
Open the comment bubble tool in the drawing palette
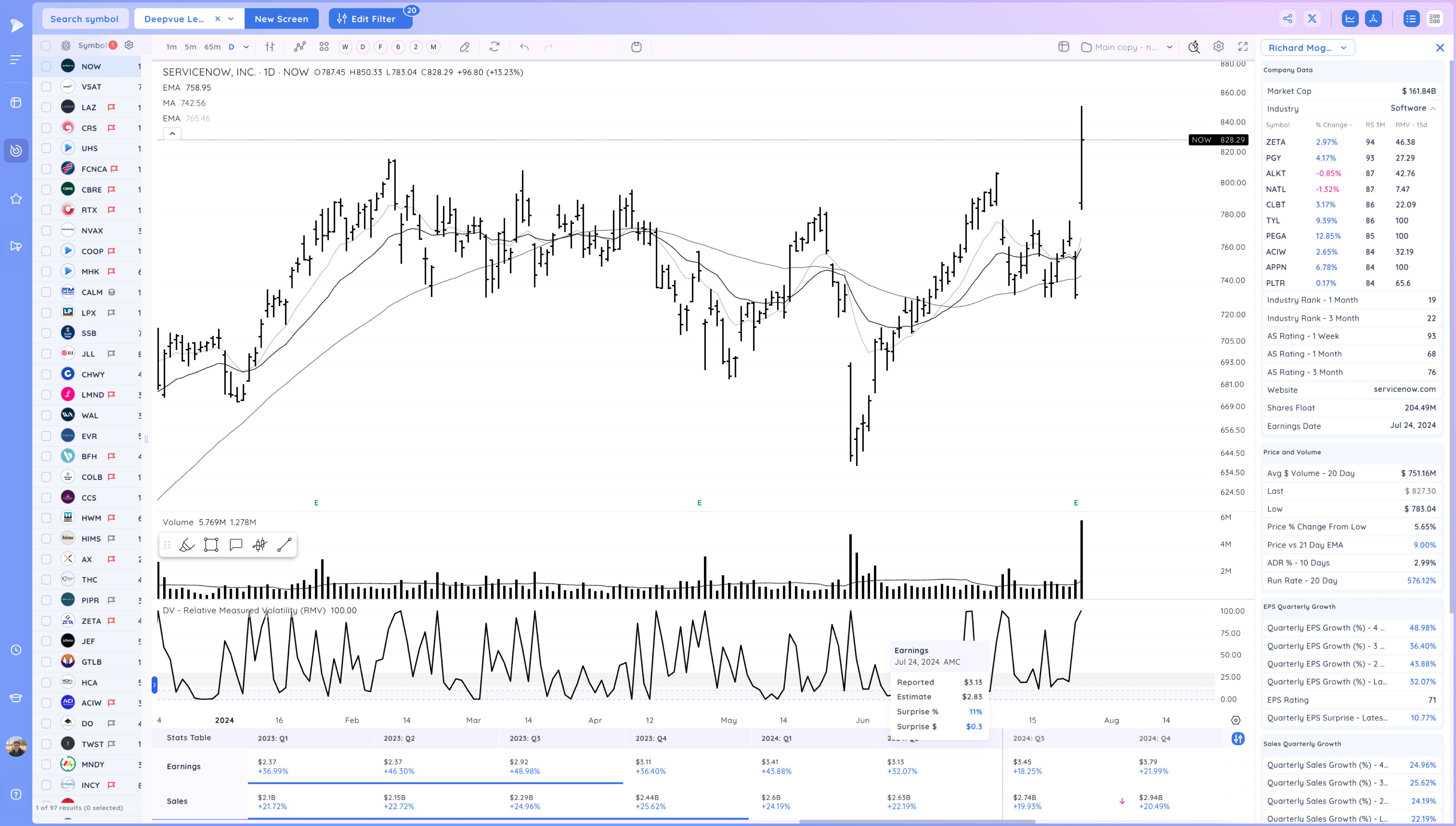(x=236, y=544)
